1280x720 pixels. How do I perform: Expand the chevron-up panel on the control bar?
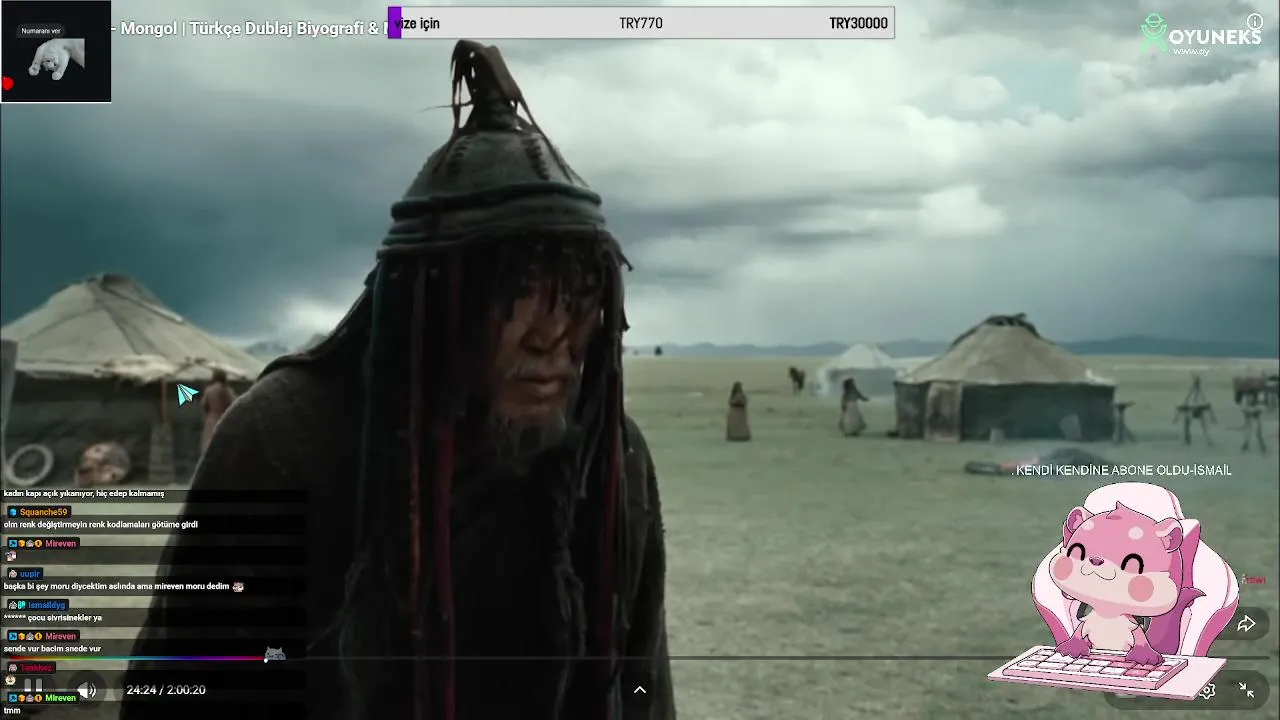(x=640, y=689)
